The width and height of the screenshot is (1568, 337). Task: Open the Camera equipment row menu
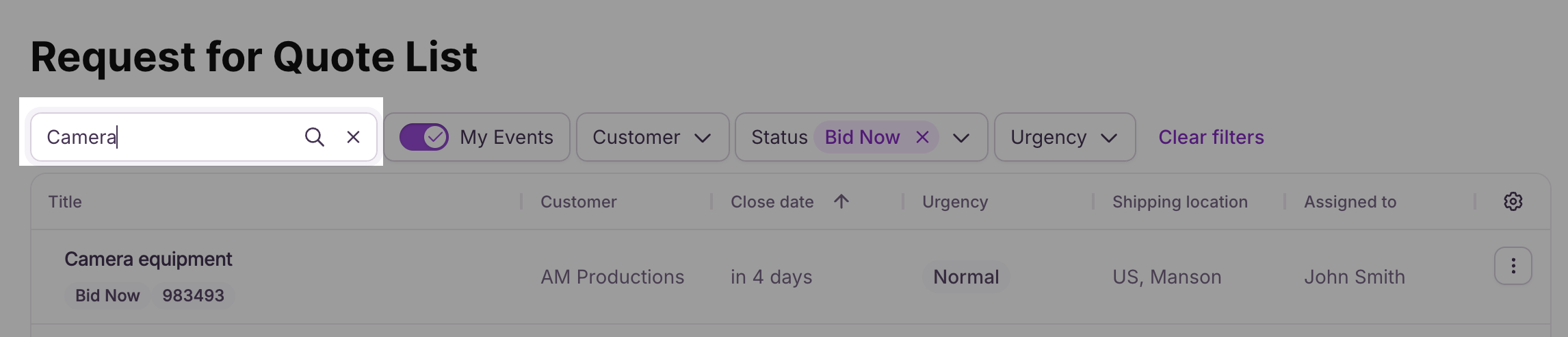point(1513,266)
